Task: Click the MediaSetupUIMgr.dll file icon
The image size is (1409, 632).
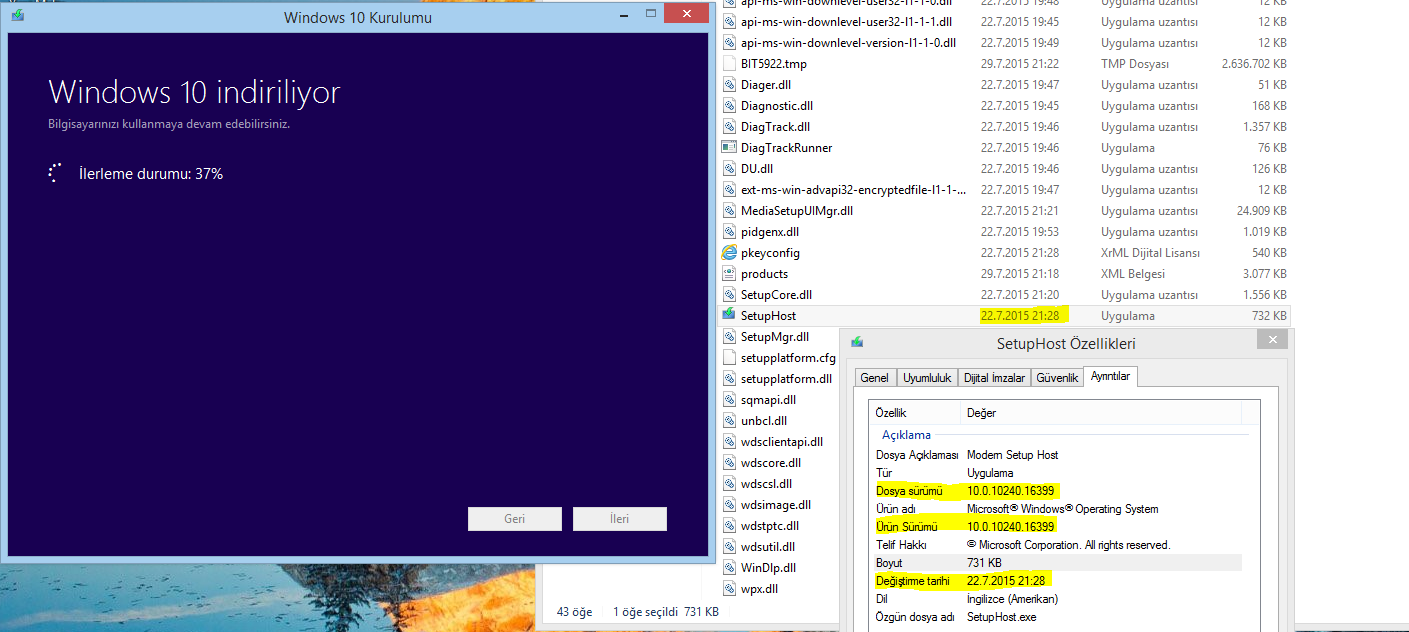Action: click(729, 210)
